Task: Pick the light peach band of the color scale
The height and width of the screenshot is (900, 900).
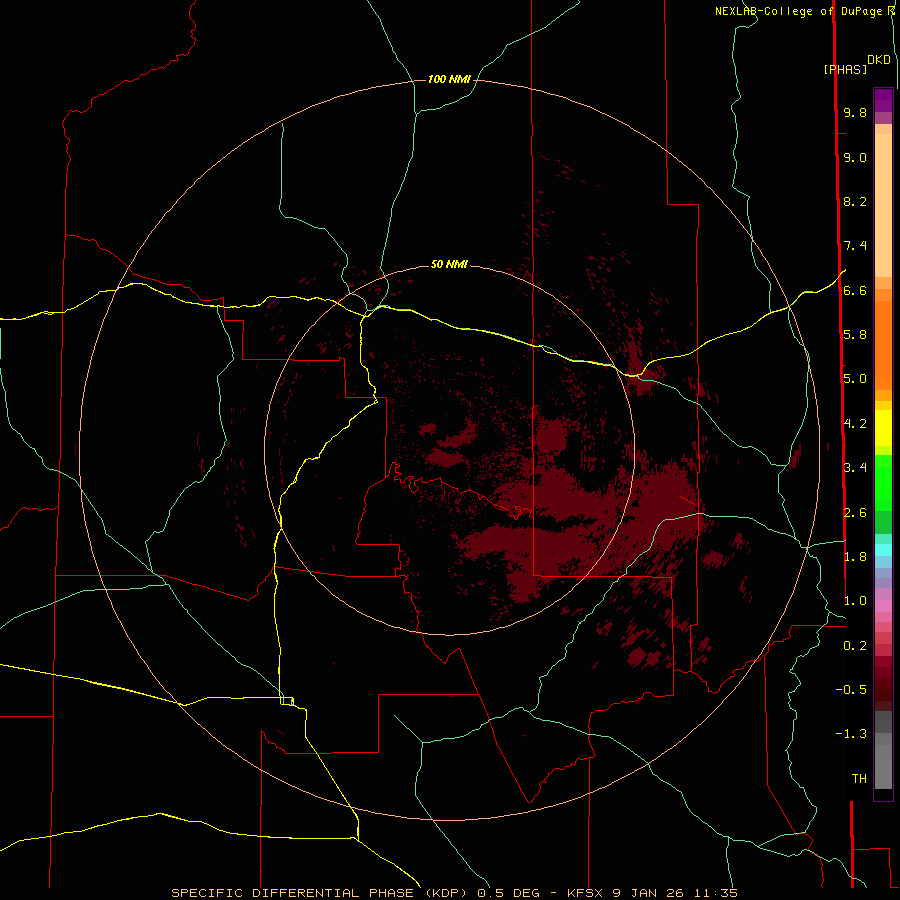Action: pos(883,205)
